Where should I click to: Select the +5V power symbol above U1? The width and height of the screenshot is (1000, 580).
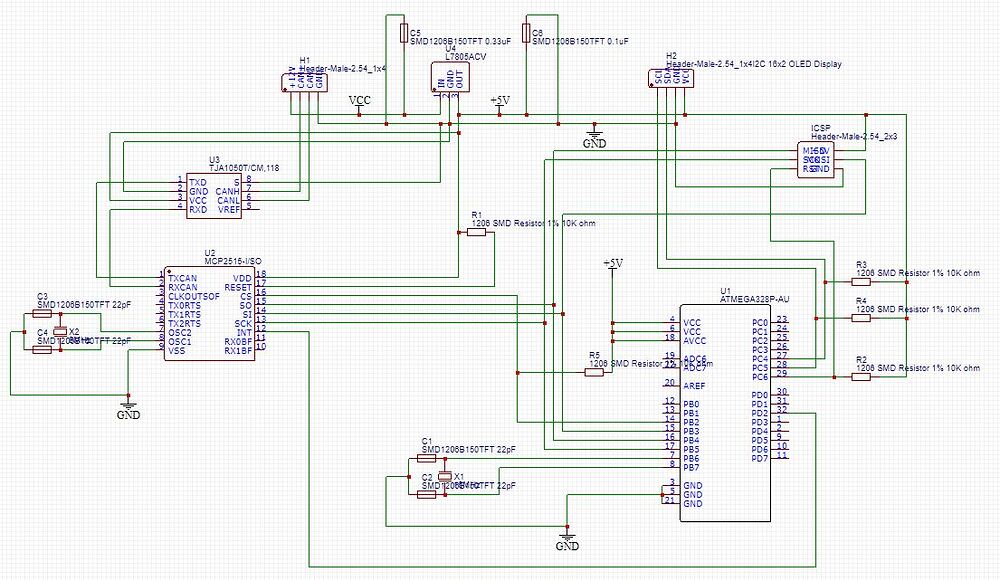click(613, 265)
